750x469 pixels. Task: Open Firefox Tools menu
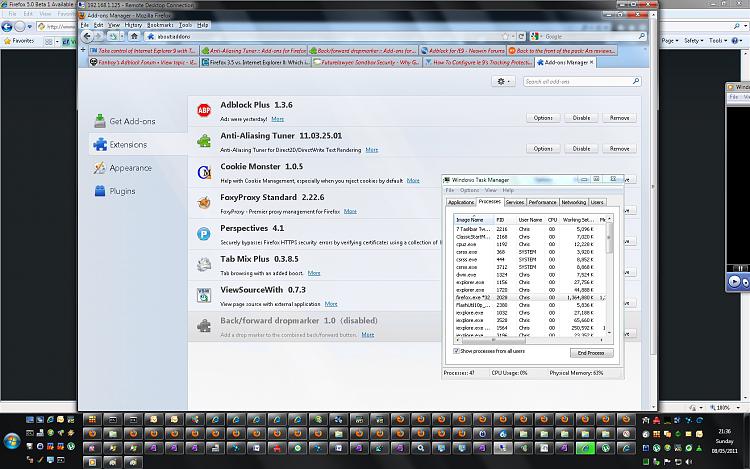pos(185,25)
